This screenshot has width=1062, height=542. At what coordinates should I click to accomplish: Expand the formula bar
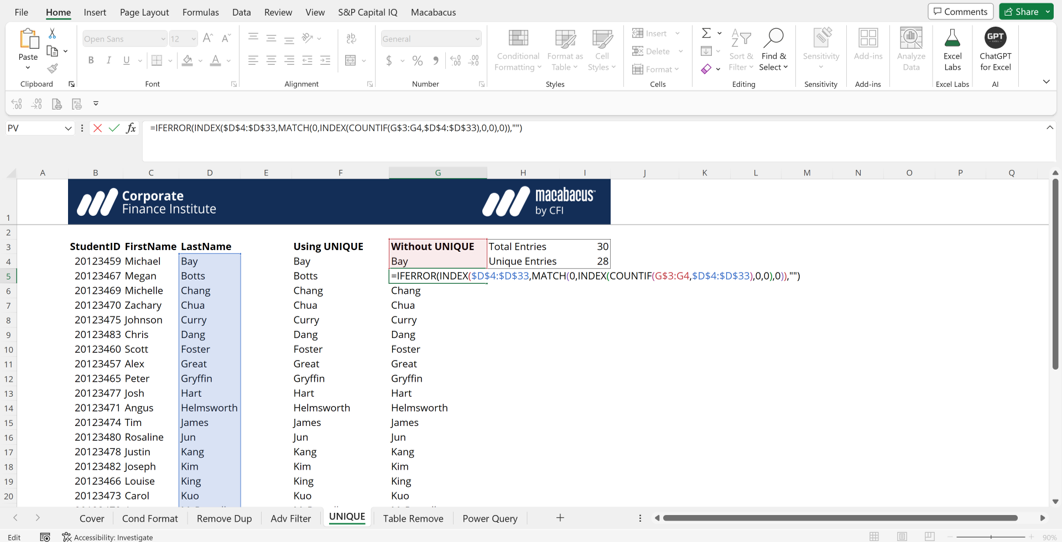[1049, 128]
